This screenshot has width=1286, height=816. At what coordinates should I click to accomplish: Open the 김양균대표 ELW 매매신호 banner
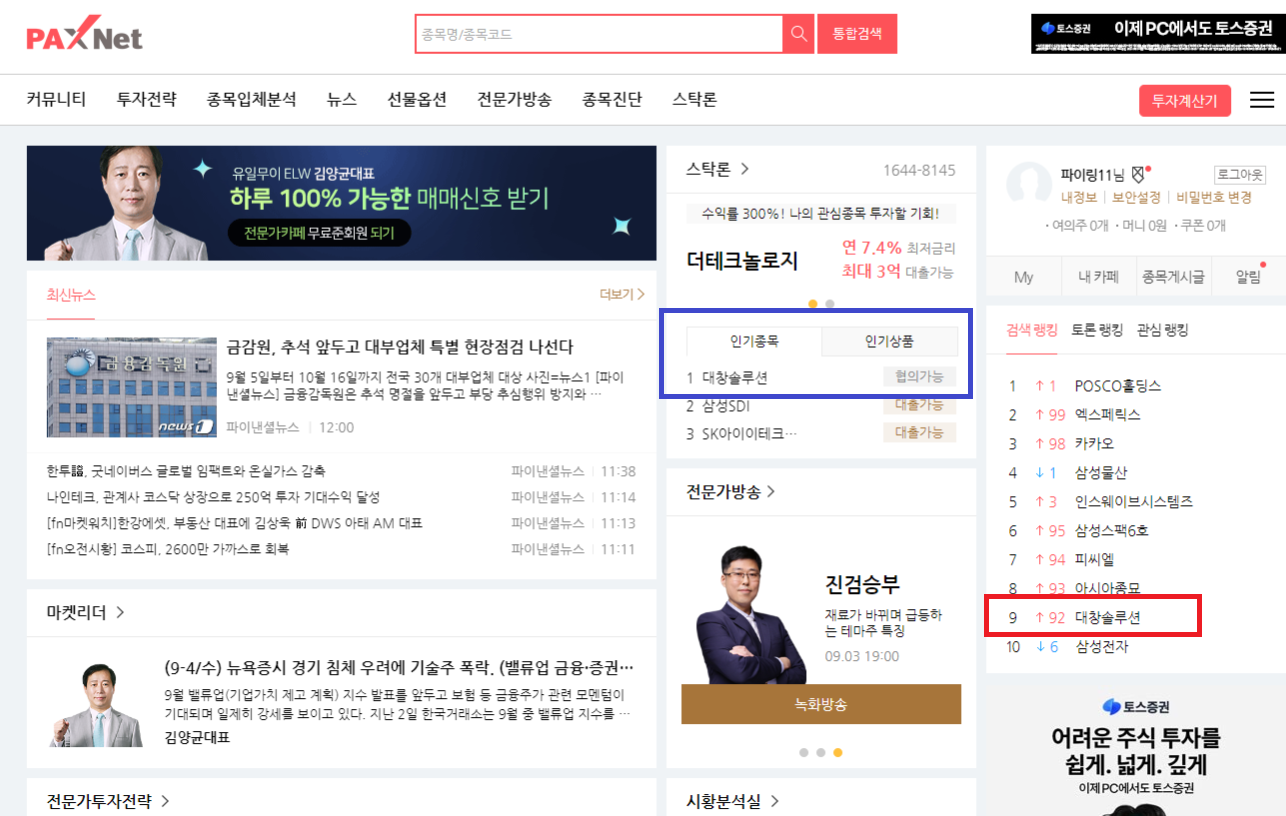341,203
